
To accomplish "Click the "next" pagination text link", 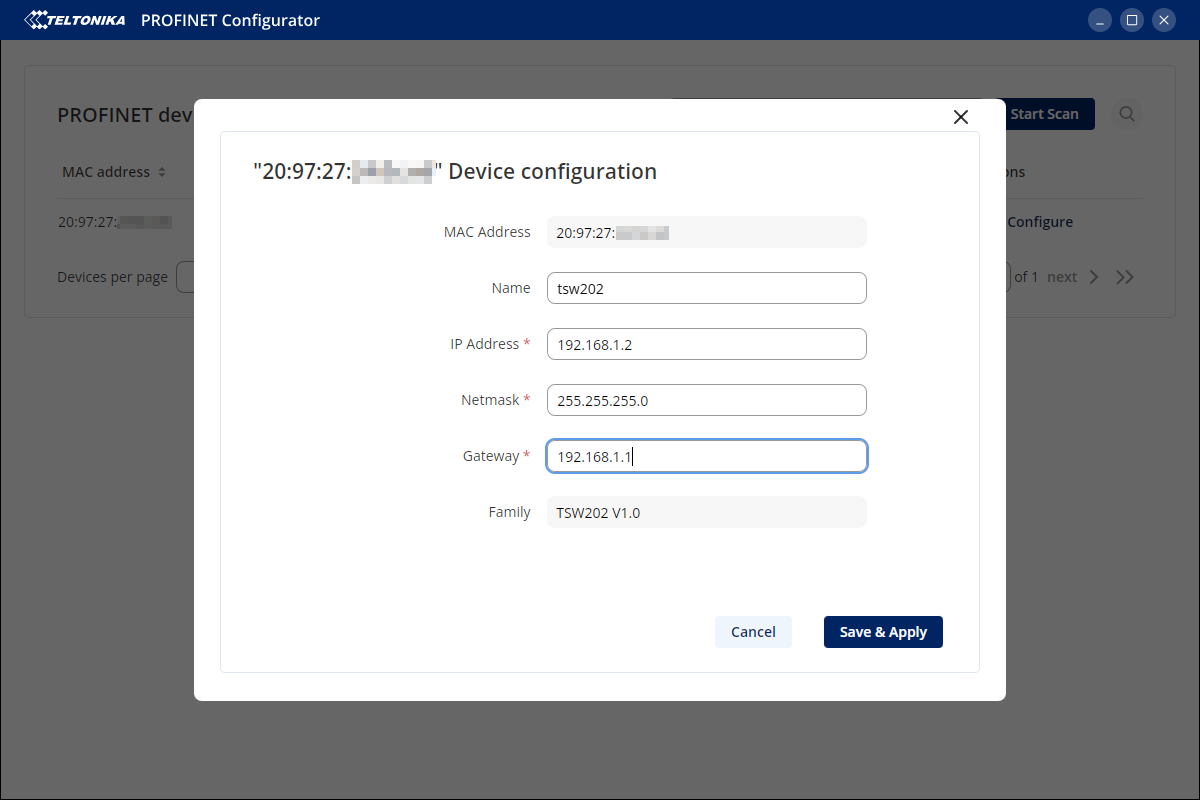I will 1062,277.
